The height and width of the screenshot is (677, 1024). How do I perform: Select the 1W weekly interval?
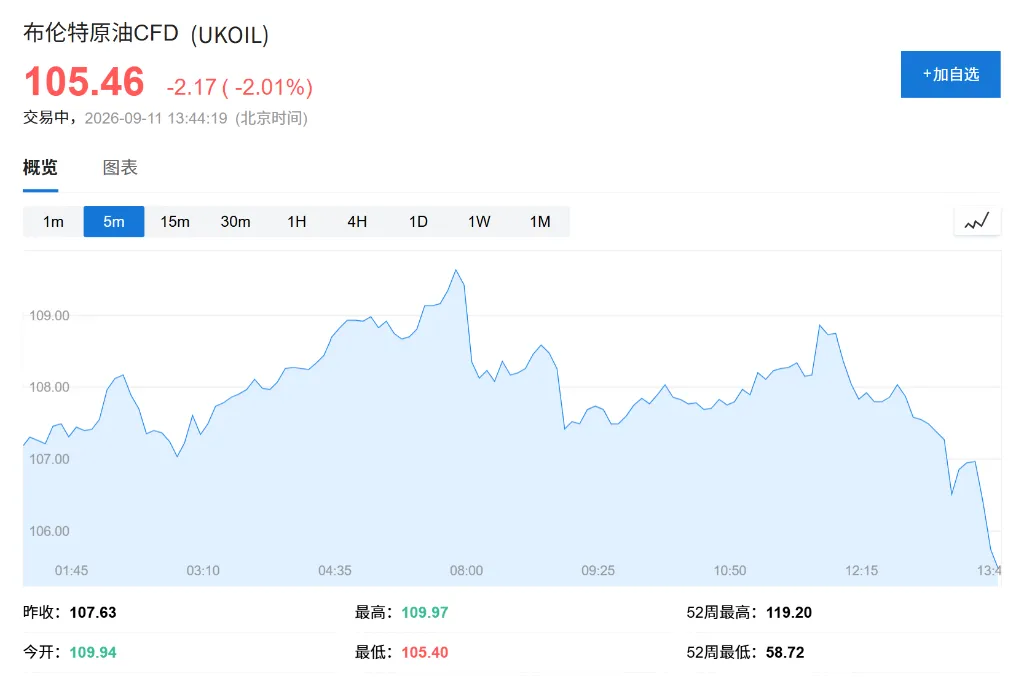click(x=479, y=221)
